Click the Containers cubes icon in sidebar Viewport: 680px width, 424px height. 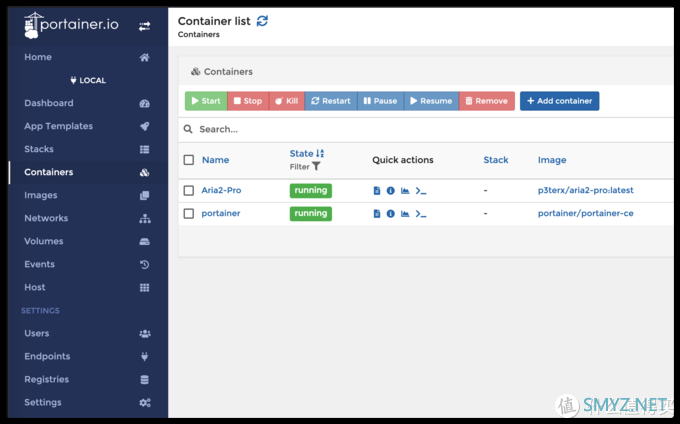tap(144, 173)
